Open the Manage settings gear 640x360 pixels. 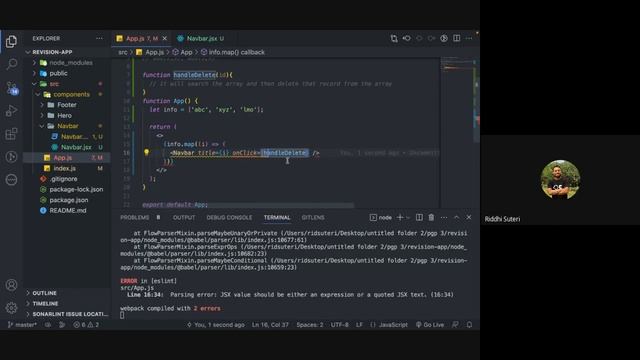point(11,308)
